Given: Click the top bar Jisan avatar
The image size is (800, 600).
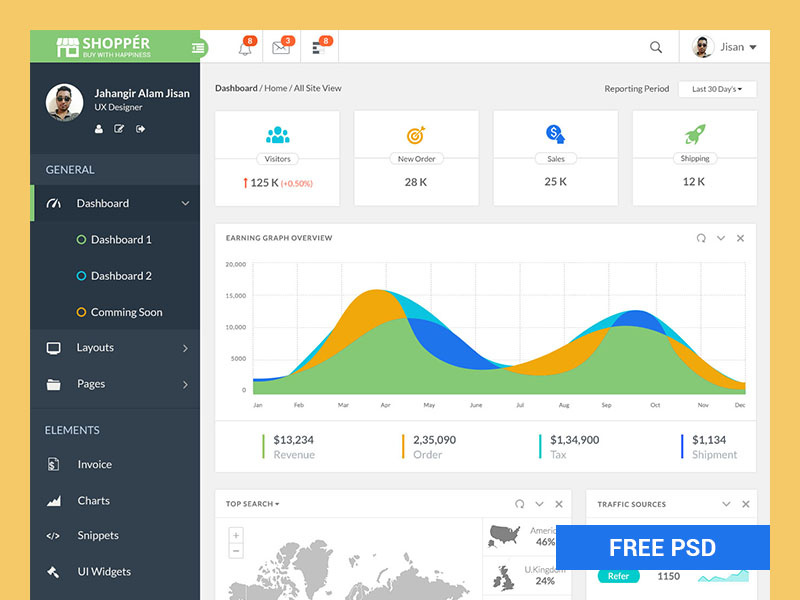Looking at the screenshot, I should point(703,47).
